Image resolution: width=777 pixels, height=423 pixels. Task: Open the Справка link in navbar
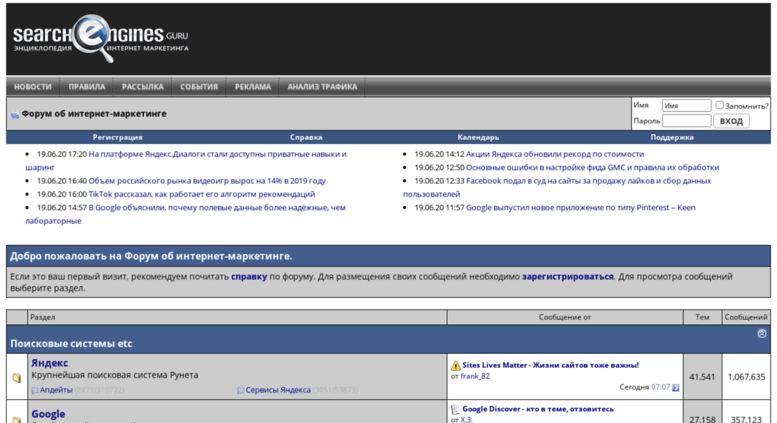coord(306,137)
